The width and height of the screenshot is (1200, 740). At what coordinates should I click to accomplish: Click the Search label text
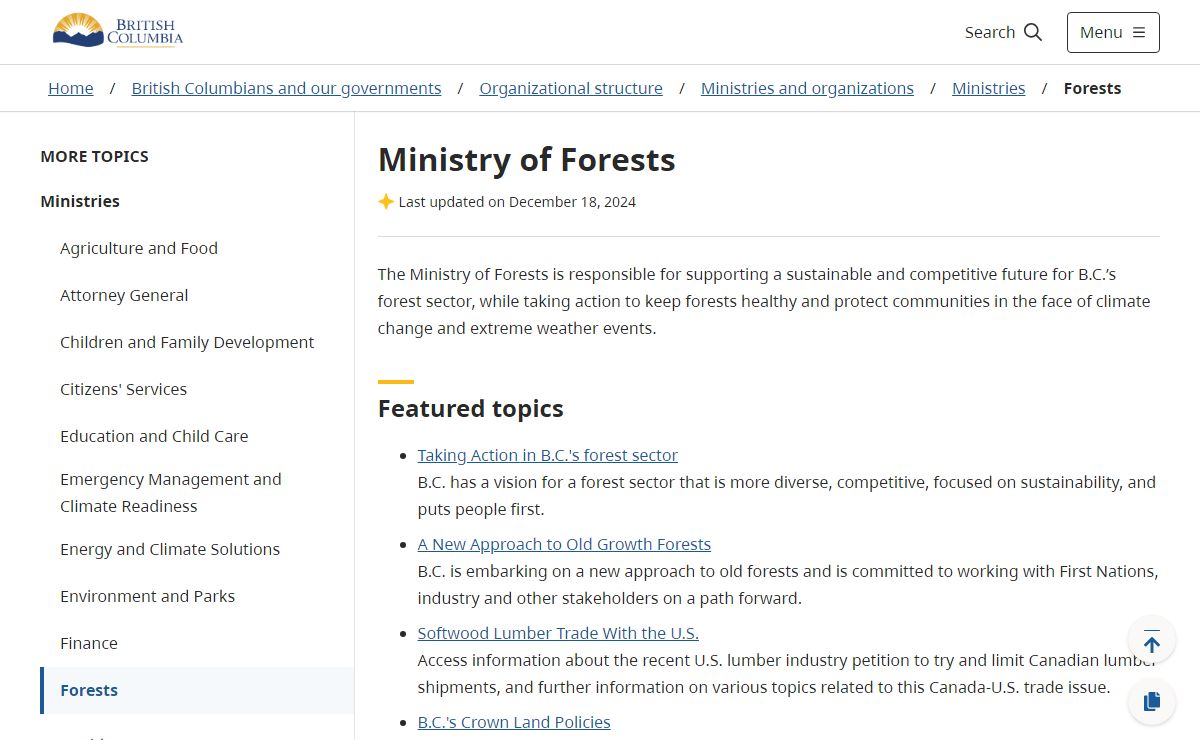pos(990,32)
